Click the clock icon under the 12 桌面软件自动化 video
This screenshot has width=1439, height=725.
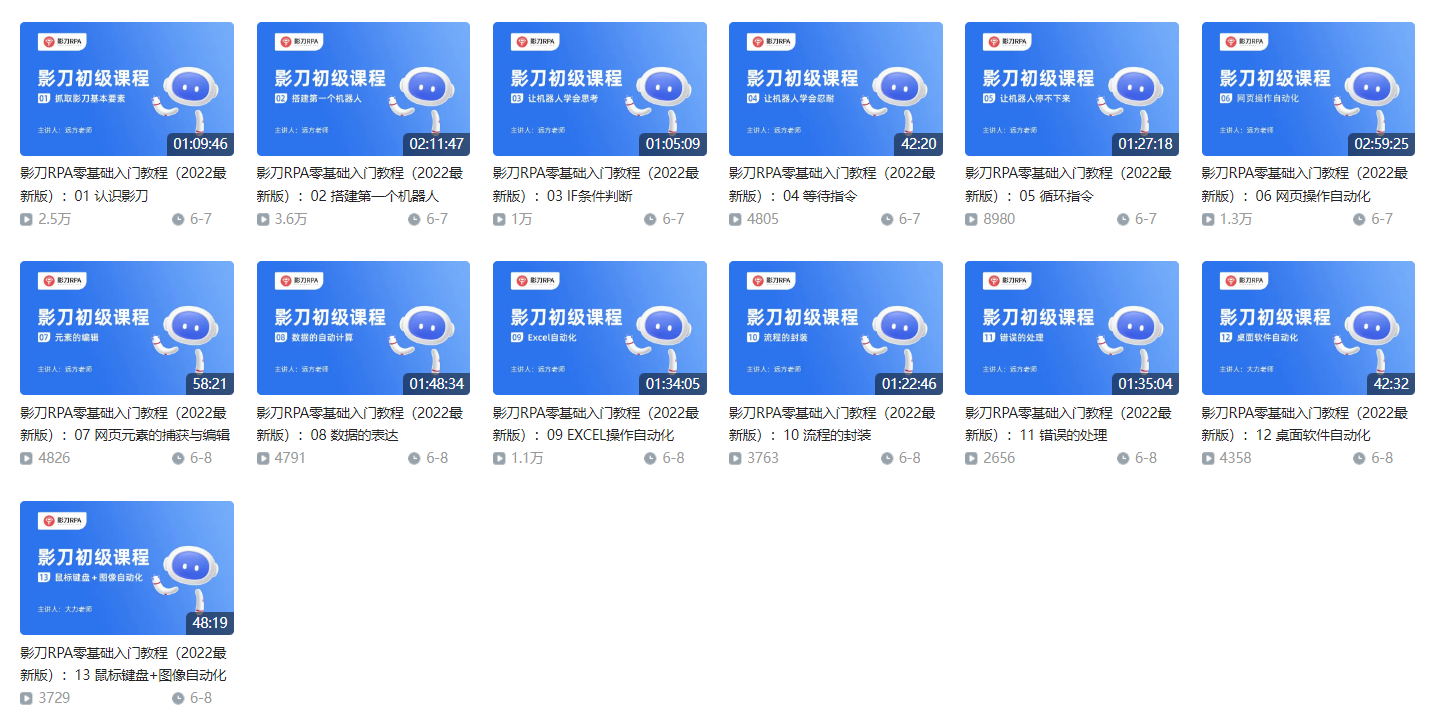coord(1359,458)
